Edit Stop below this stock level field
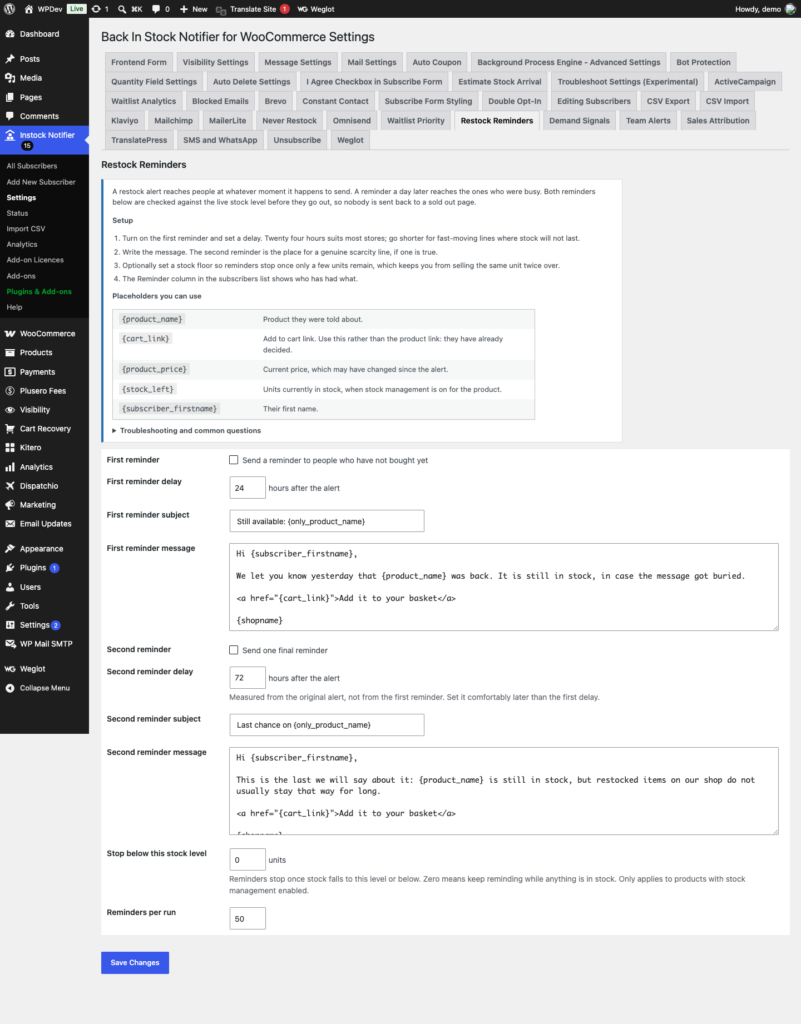Image resolution: width=801 pixels, height=1024 pixels. (x=247, y=859)
